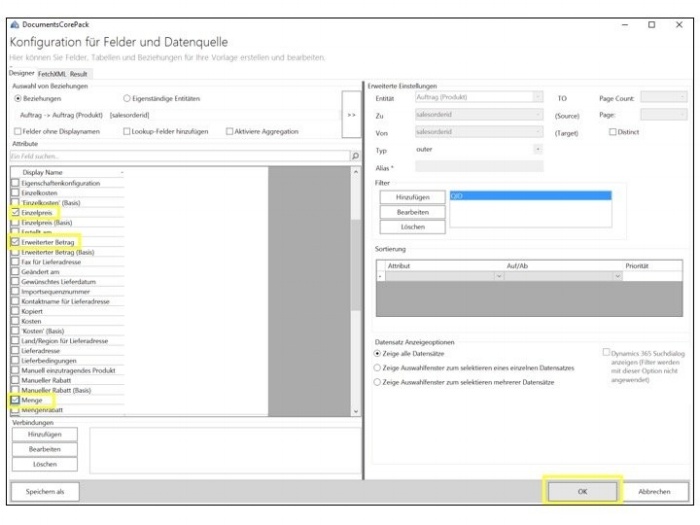700x525 pixels.
Task: Enable Dynamics 365 Suchdialog anzeigen checkbox
Action: 606,352
